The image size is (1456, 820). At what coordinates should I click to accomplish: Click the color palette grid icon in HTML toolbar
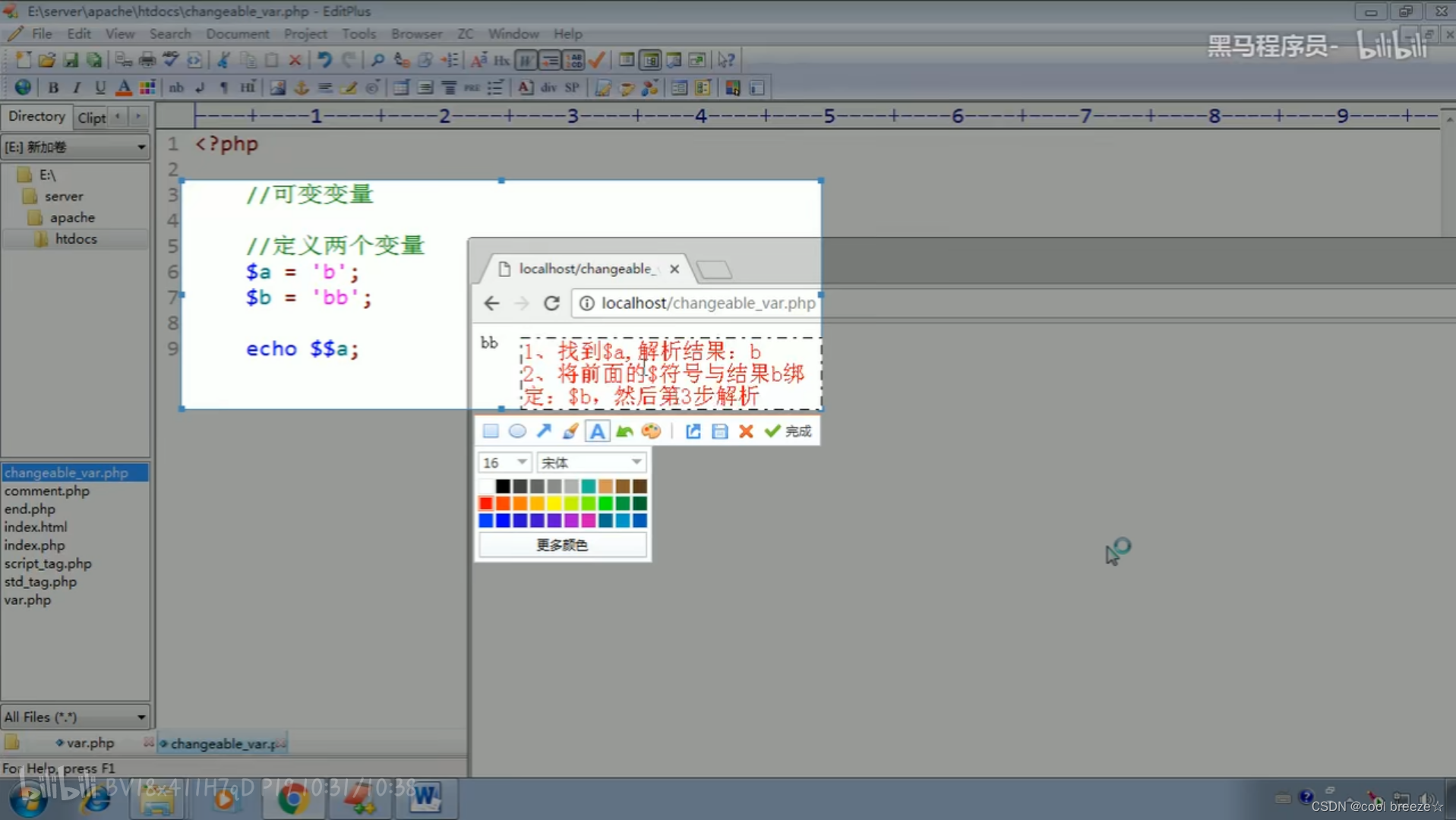coord(147,87)
